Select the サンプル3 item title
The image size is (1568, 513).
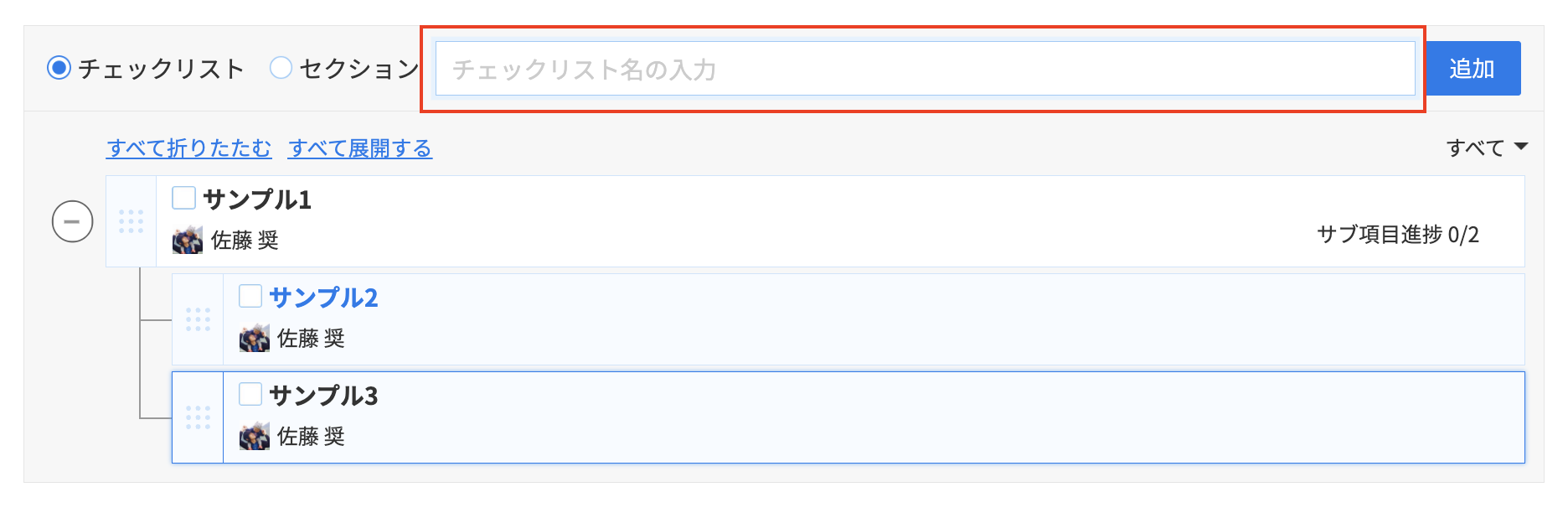tap(323, 396)
